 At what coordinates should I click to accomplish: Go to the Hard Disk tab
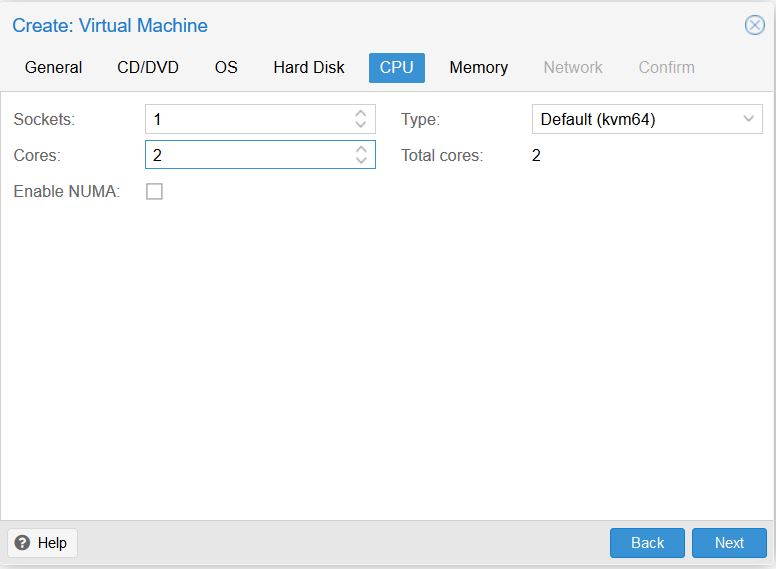click(x=309, y=67)
